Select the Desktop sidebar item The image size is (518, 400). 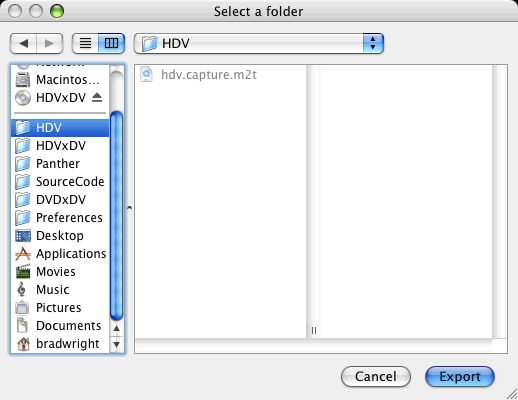pyautogui.click(x=60, y=236)
